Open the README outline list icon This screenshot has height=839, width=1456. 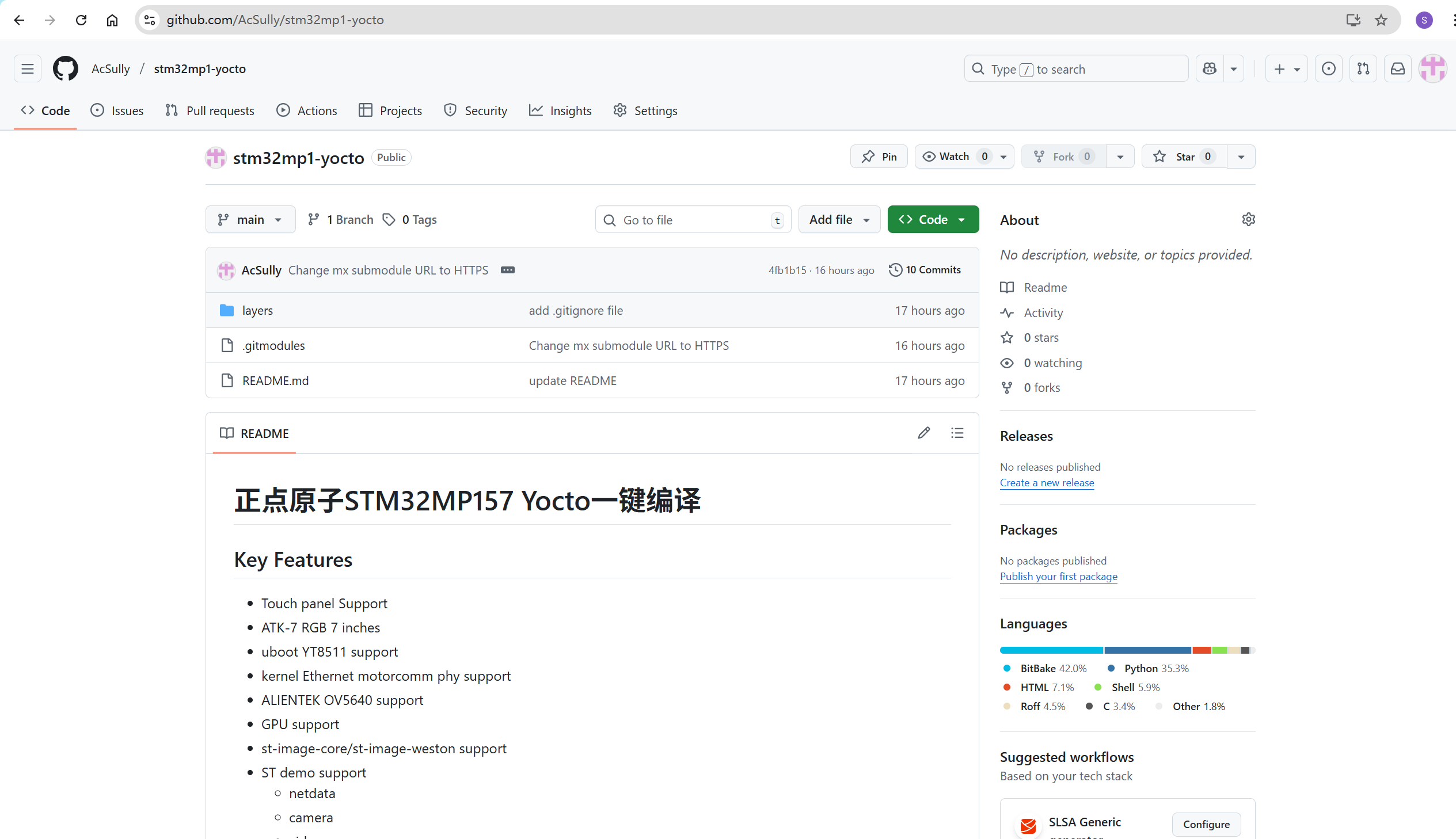[x=957, y=433]
